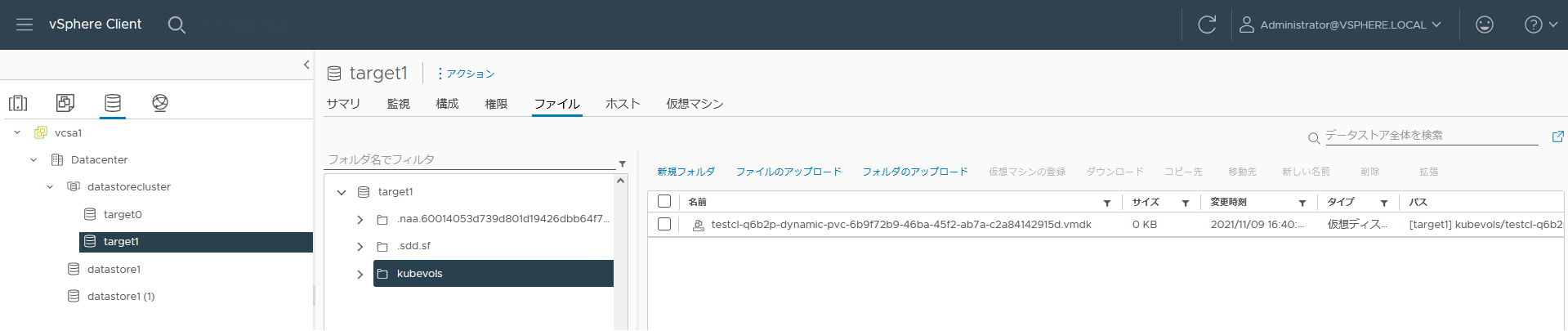Sort by the パス column header
This screenshot has height=331, width=1568.
(1418, 202)
